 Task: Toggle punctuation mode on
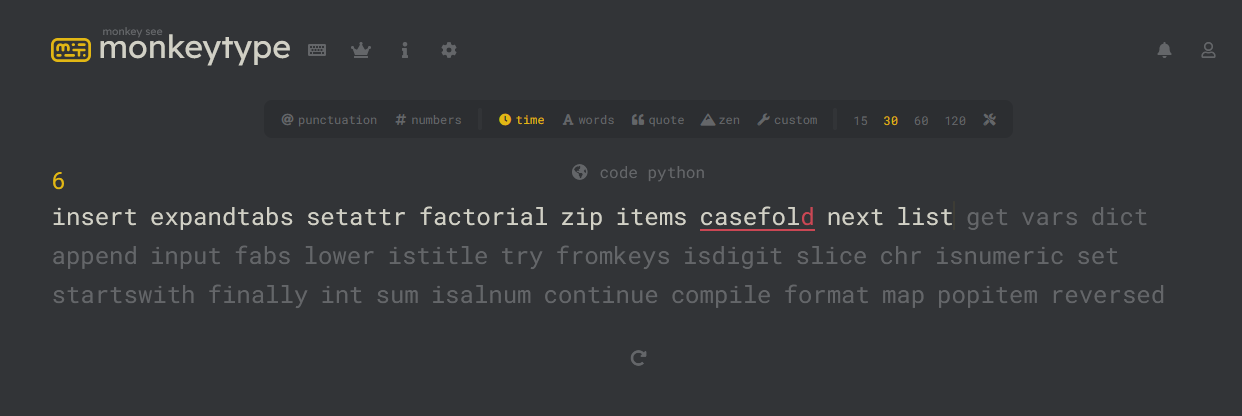coord(329,120)
